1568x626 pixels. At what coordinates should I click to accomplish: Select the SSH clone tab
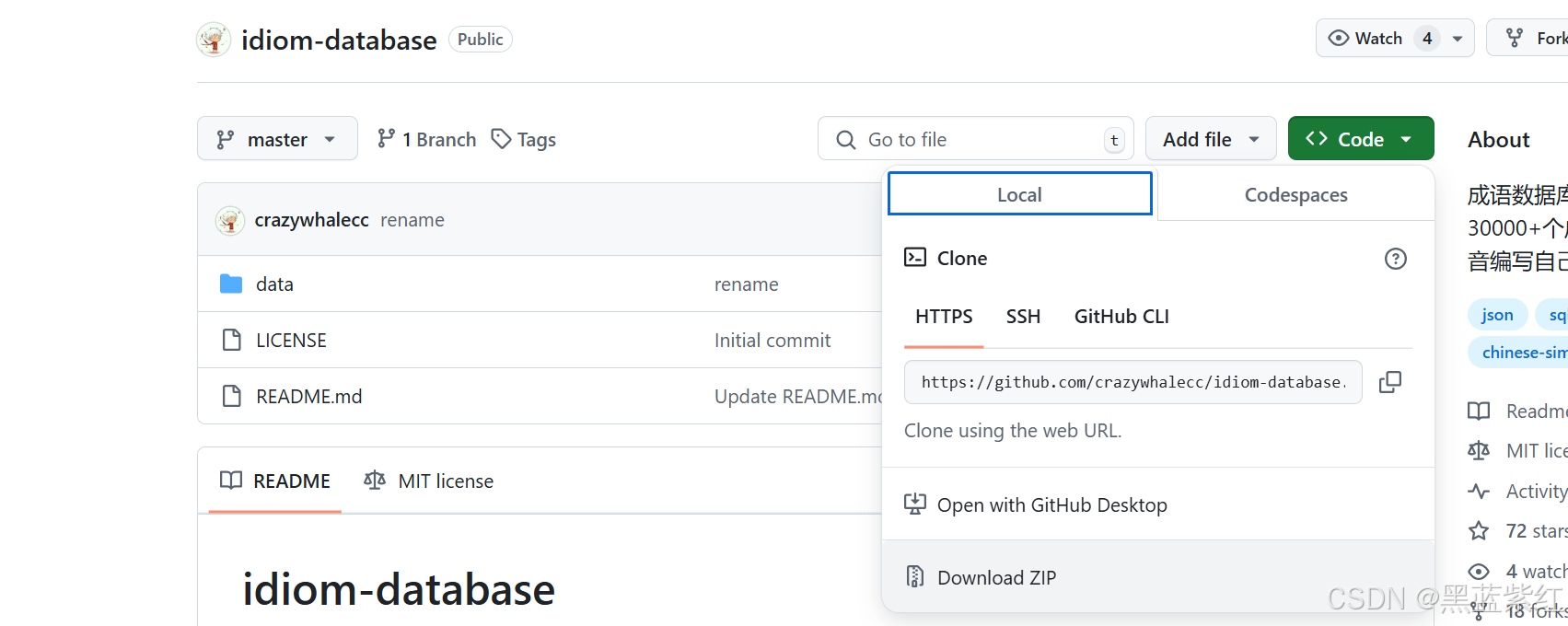click(x=1023, y=317)
